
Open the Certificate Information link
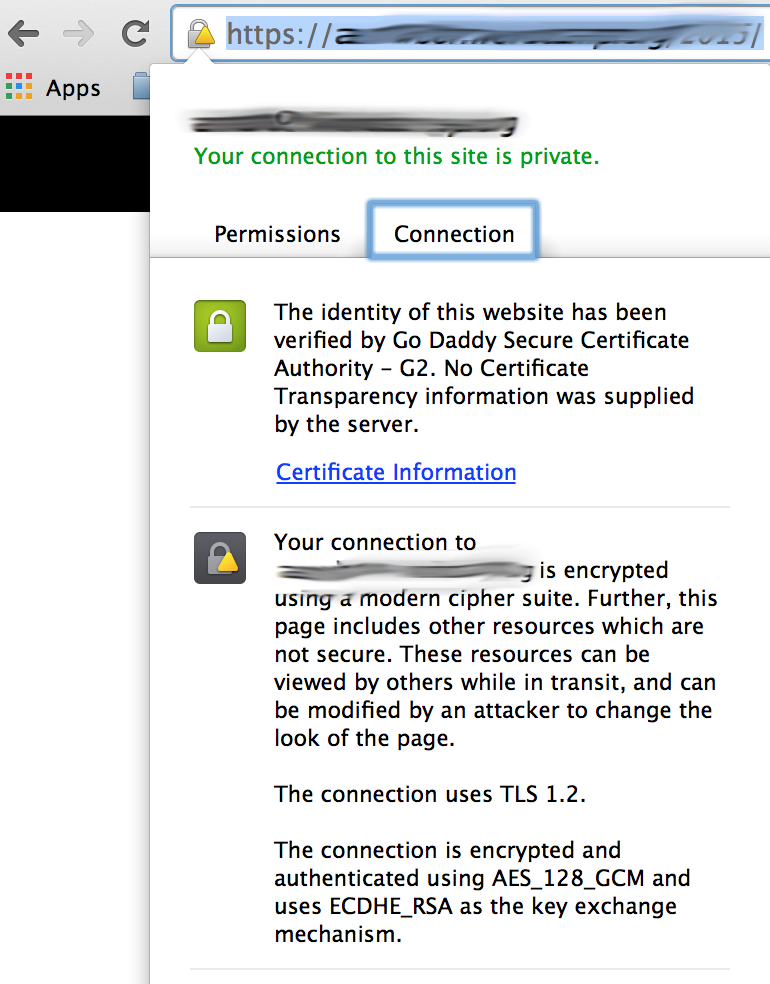click(396, 472)
